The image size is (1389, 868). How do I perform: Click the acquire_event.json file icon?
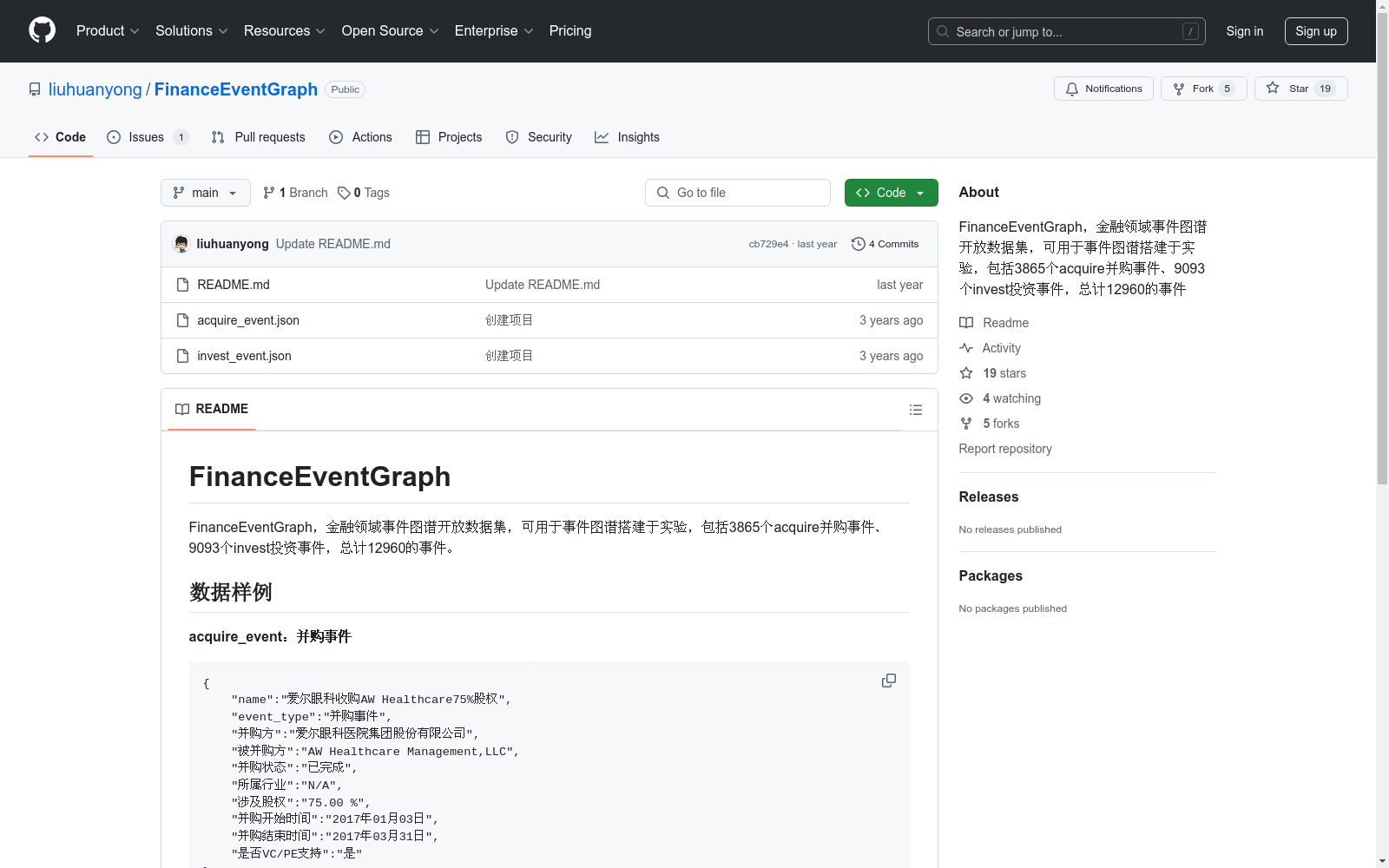point(182,320)
